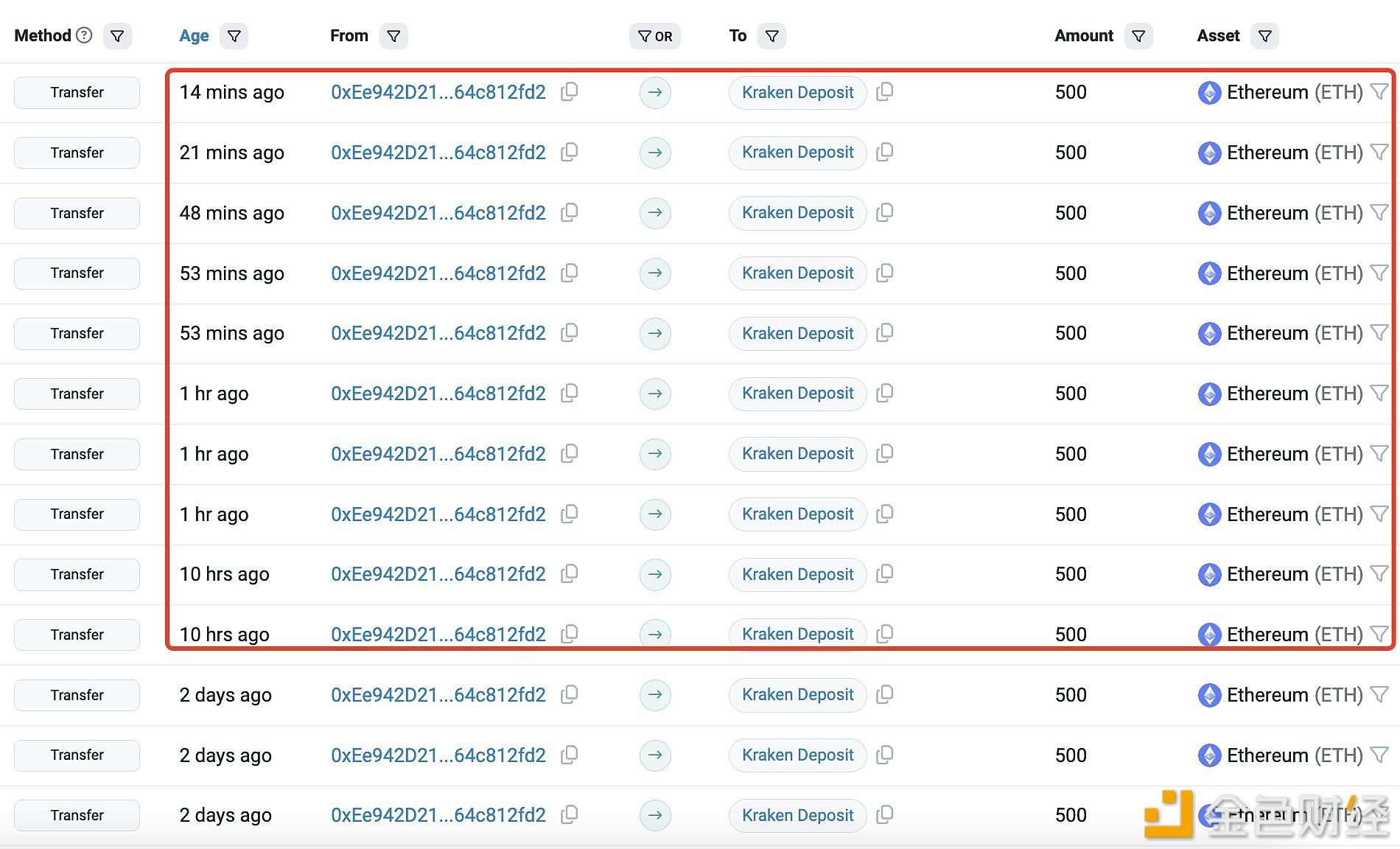This screenshot has width=1400, height=849.
Task: Open the From address in 14 mins ago row
Action: tap(438, 92)
